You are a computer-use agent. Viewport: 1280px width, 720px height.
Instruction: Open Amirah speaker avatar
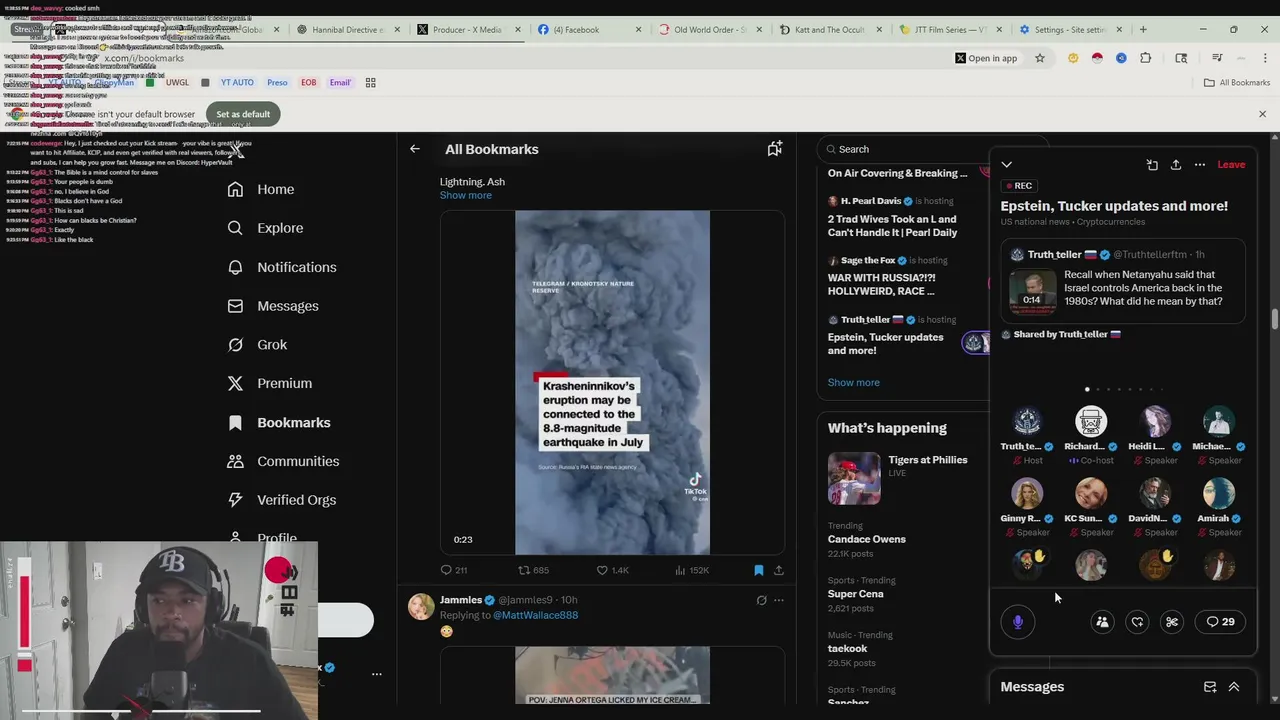click(x=1219, y=493)
